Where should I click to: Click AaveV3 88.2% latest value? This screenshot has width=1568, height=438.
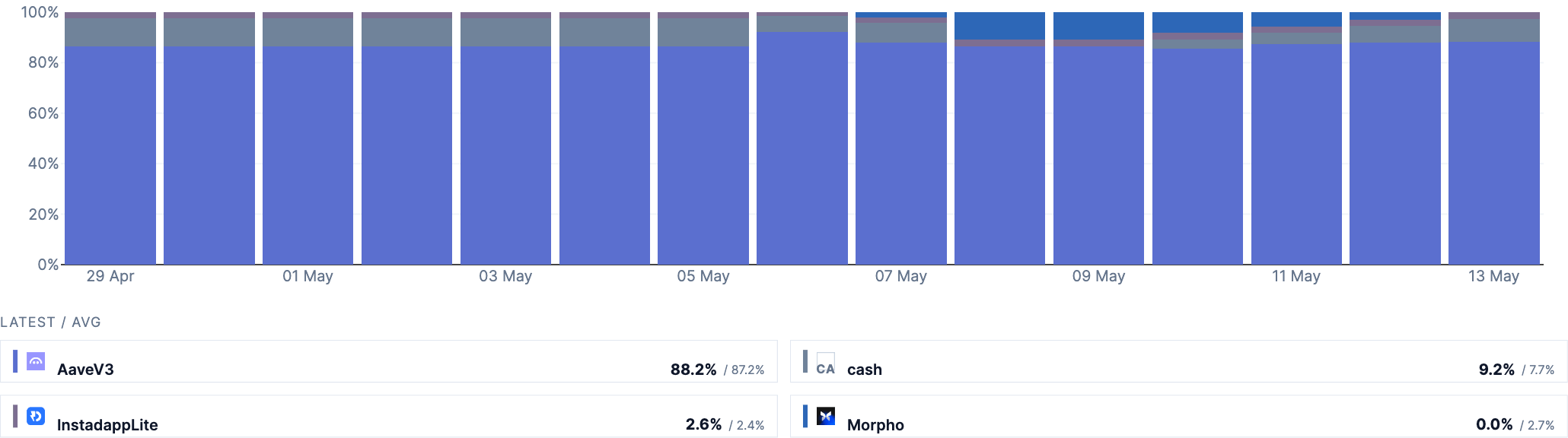(x=693, y=370)
